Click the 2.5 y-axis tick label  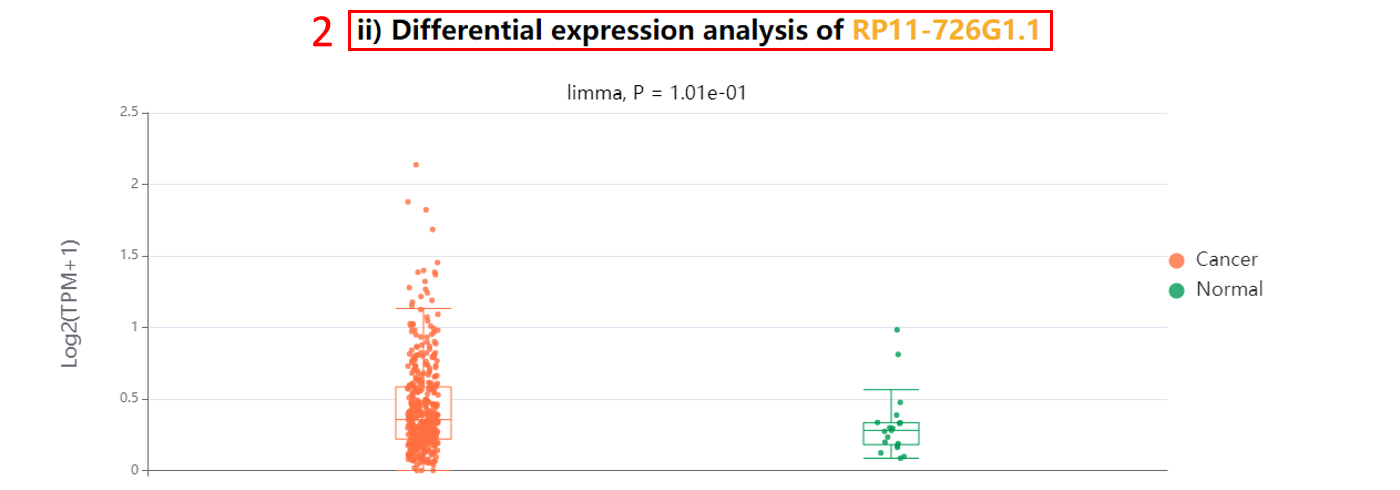(x=128, y=112)
